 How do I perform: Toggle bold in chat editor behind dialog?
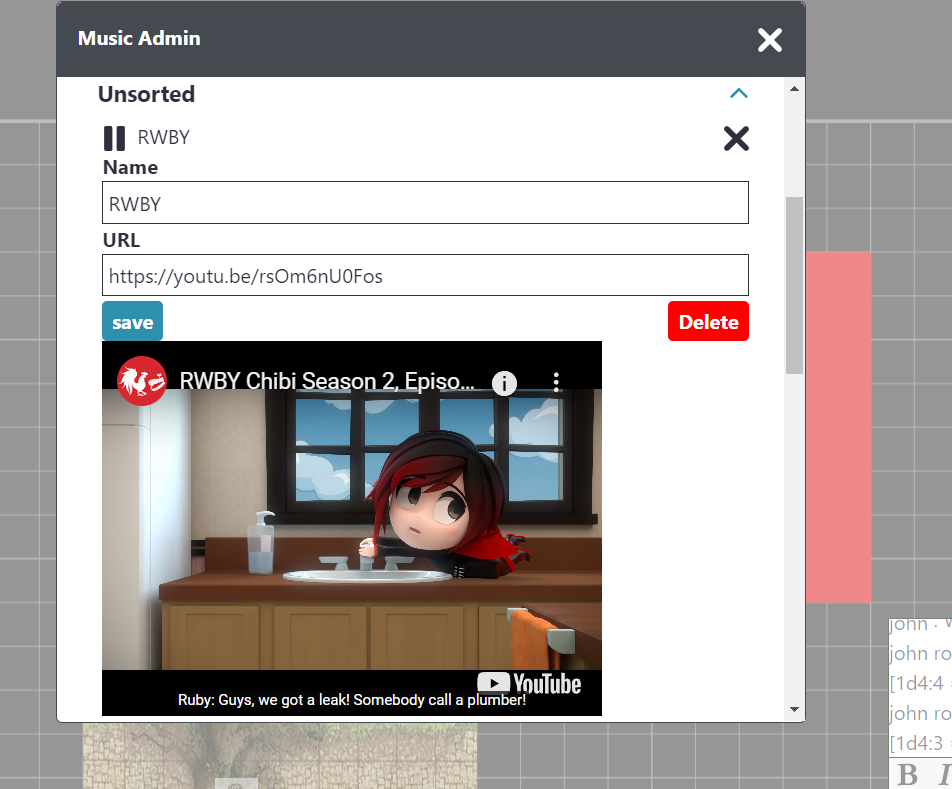pyautogui.click(x=907, y=774)
